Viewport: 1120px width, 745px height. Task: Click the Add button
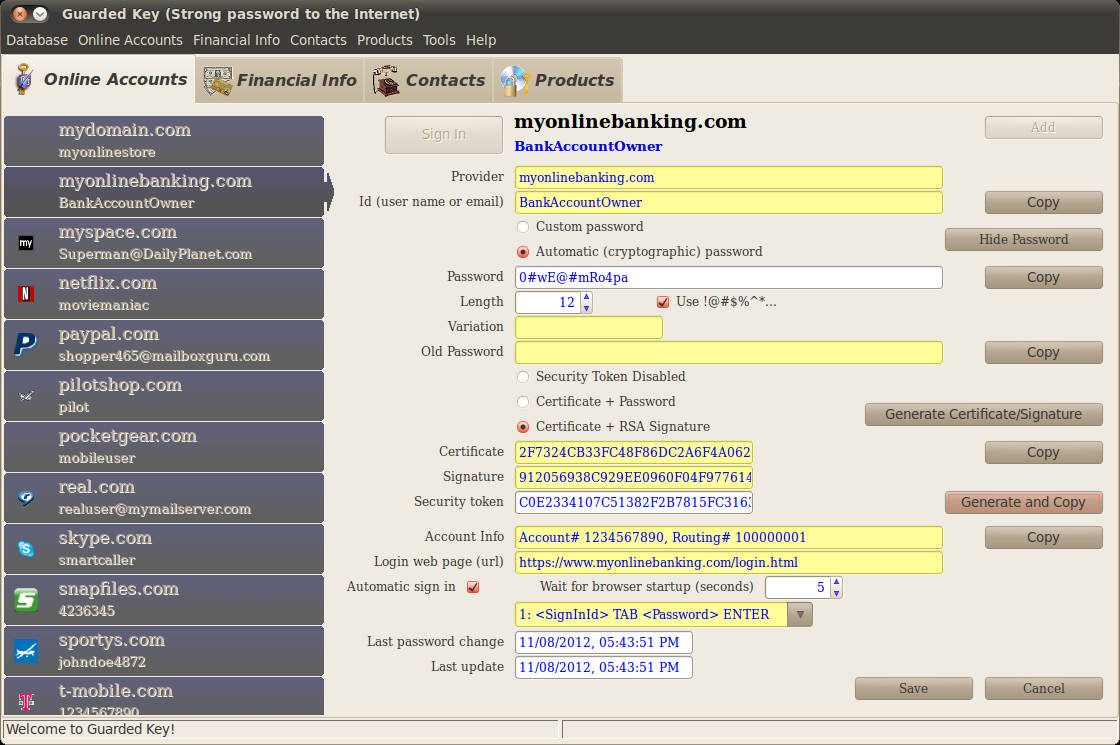coord(1043,127)
